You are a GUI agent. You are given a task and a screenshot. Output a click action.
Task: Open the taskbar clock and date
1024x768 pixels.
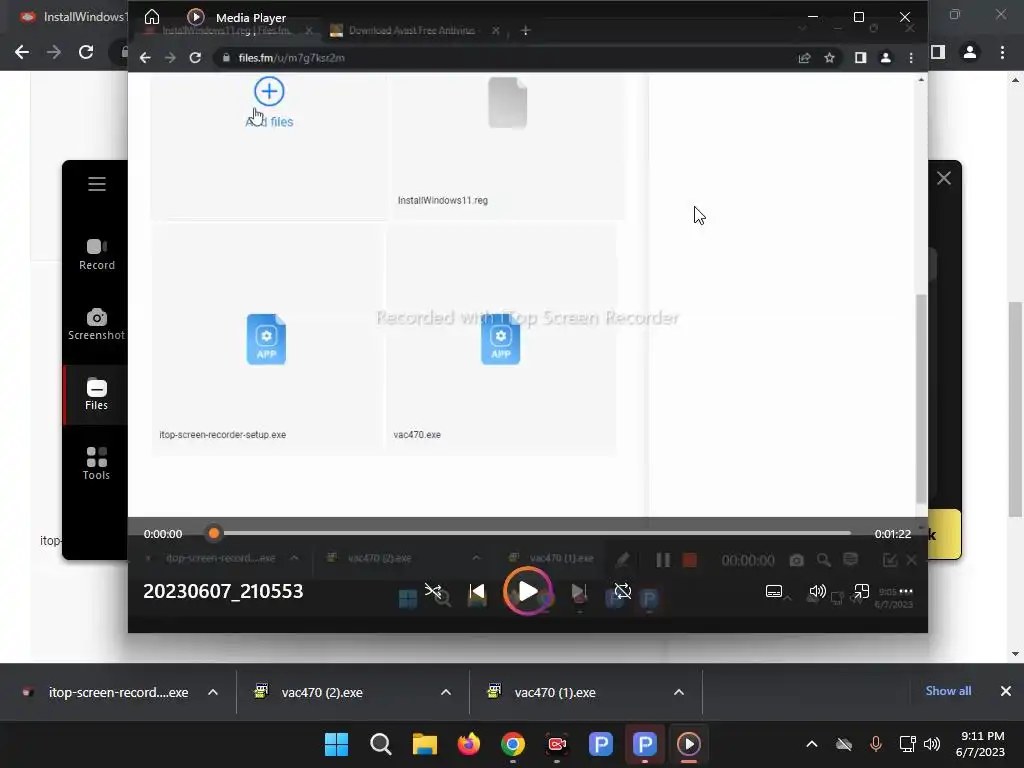(981, 744)
